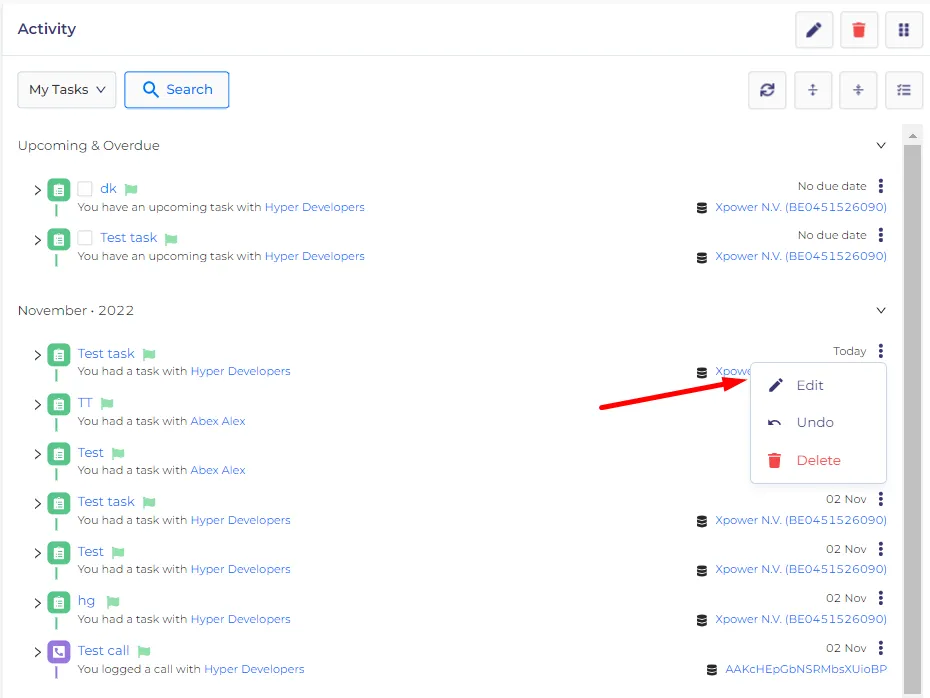Click the purple phone icon beside Test call
930x698 pixels.
59,652
